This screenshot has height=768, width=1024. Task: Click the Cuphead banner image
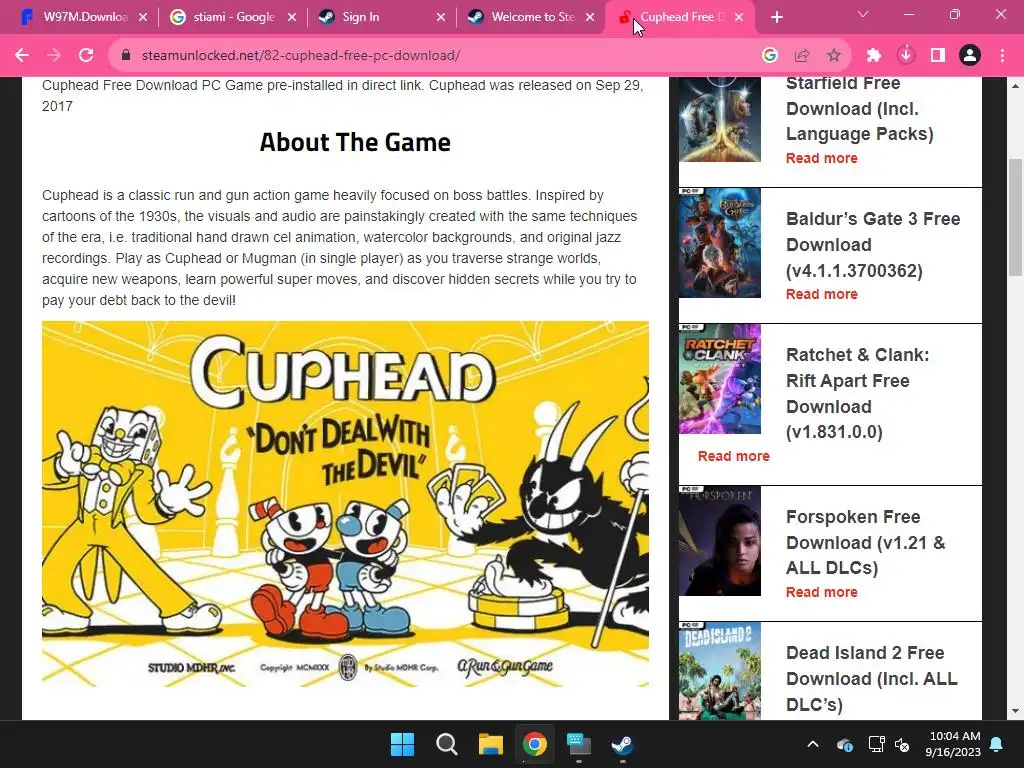(x=345, y=504)
